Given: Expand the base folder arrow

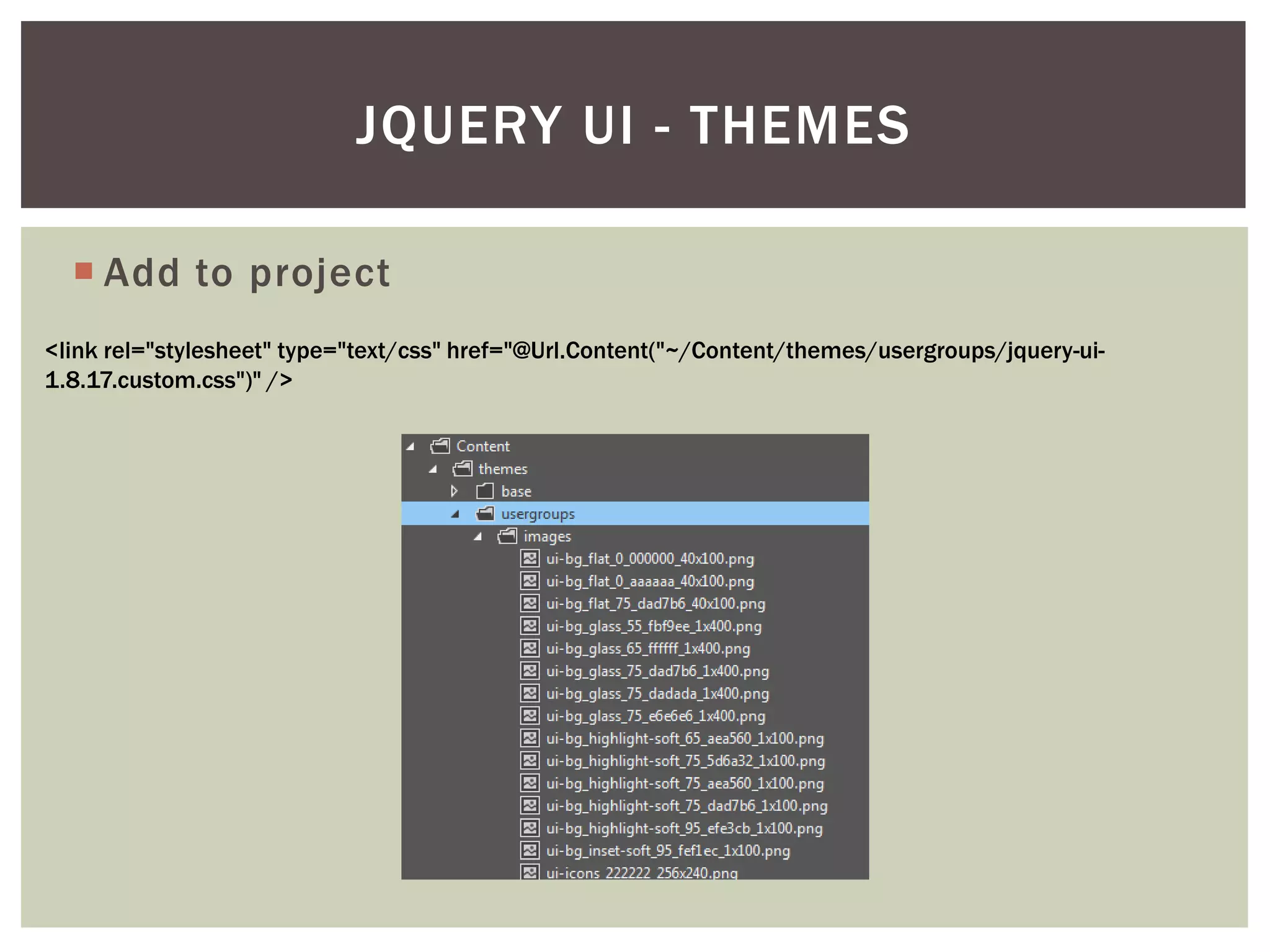Looking at the screenshot, I should click(455, 491).
